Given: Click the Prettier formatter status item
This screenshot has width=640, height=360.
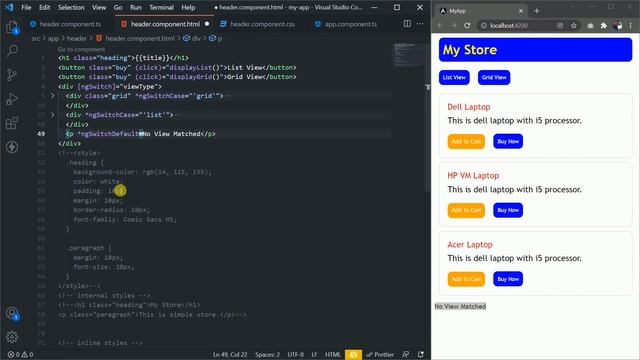Looking at the screenshot, I should pyautogui.click(x=380, y=354).
